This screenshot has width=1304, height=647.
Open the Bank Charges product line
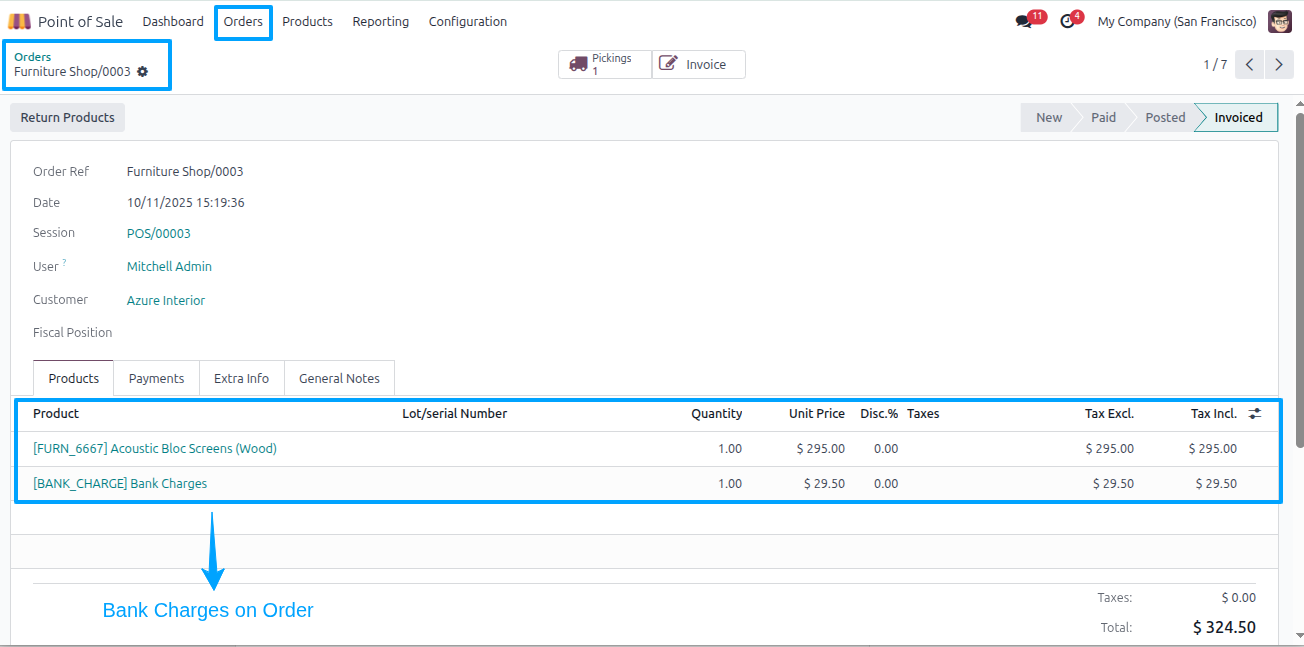(x=120, y=484)
